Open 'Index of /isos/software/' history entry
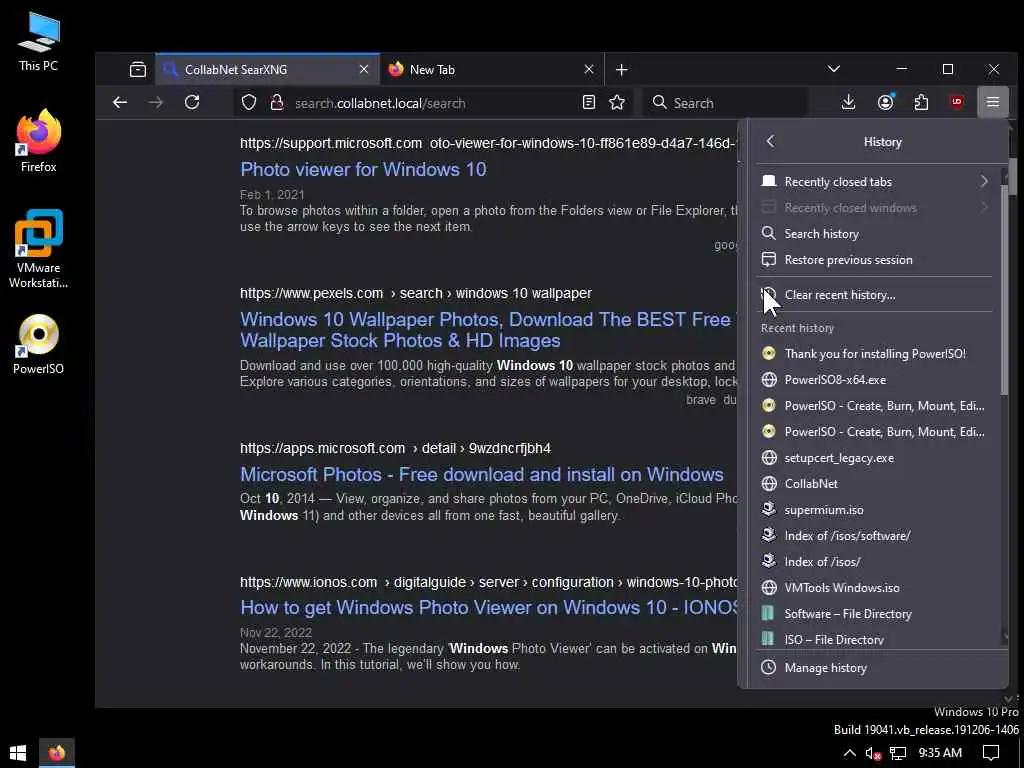 [x=875, y=536]
